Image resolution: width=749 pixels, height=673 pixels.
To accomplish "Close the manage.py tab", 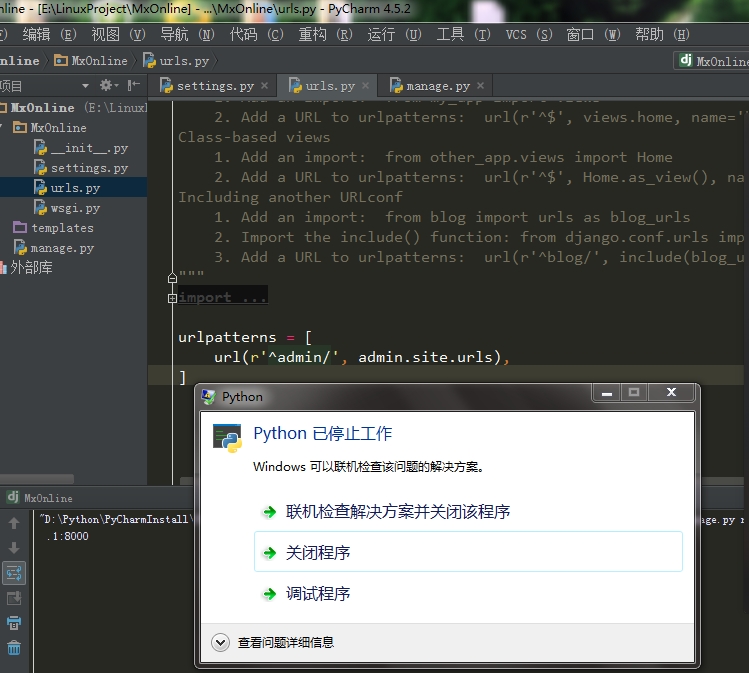I will tap(481, 85).
